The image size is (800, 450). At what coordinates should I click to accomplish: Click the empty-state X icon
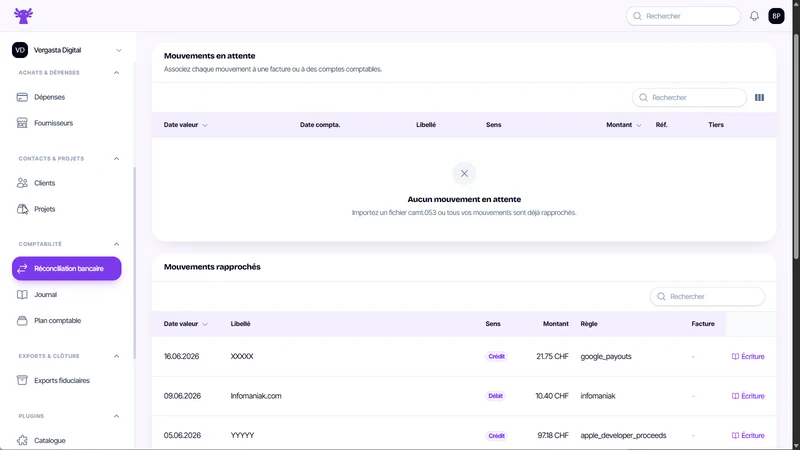pyautogui.click(x=464, y=173)
